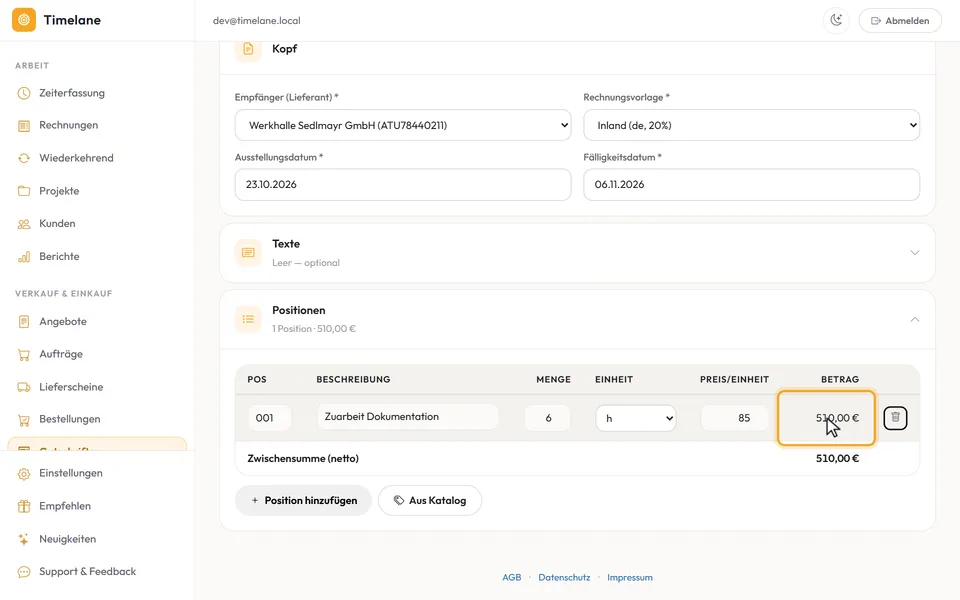Image resolution: width=960 pixels, height=600 pixels.
Task: Open the Rechnungsvorlage dropdown
Action: (751, 125)
